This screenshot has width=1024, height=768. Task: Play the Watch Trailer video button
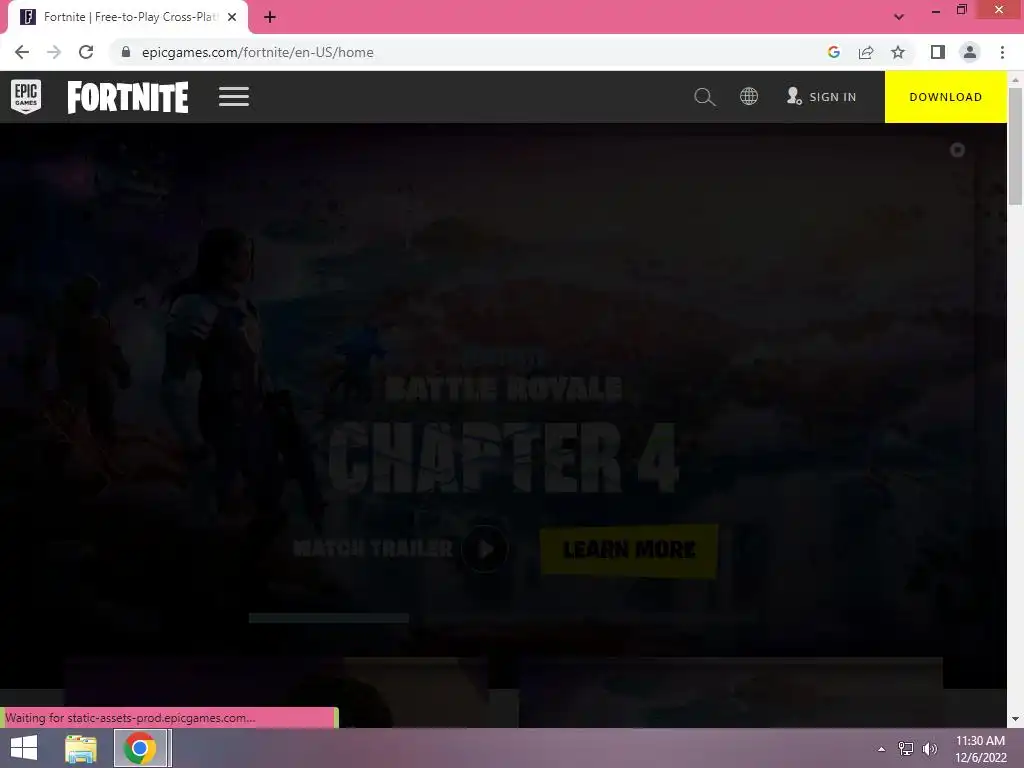tap(485, 549)
